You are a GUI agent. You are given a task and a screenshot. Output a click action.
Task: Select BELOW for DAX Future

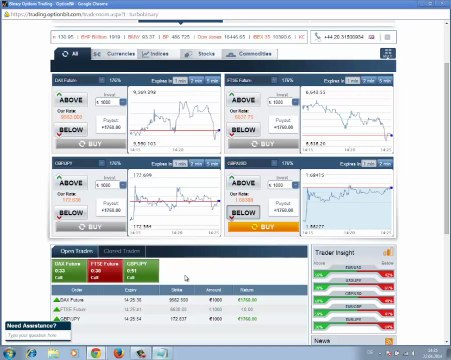[x=71, y=130]
